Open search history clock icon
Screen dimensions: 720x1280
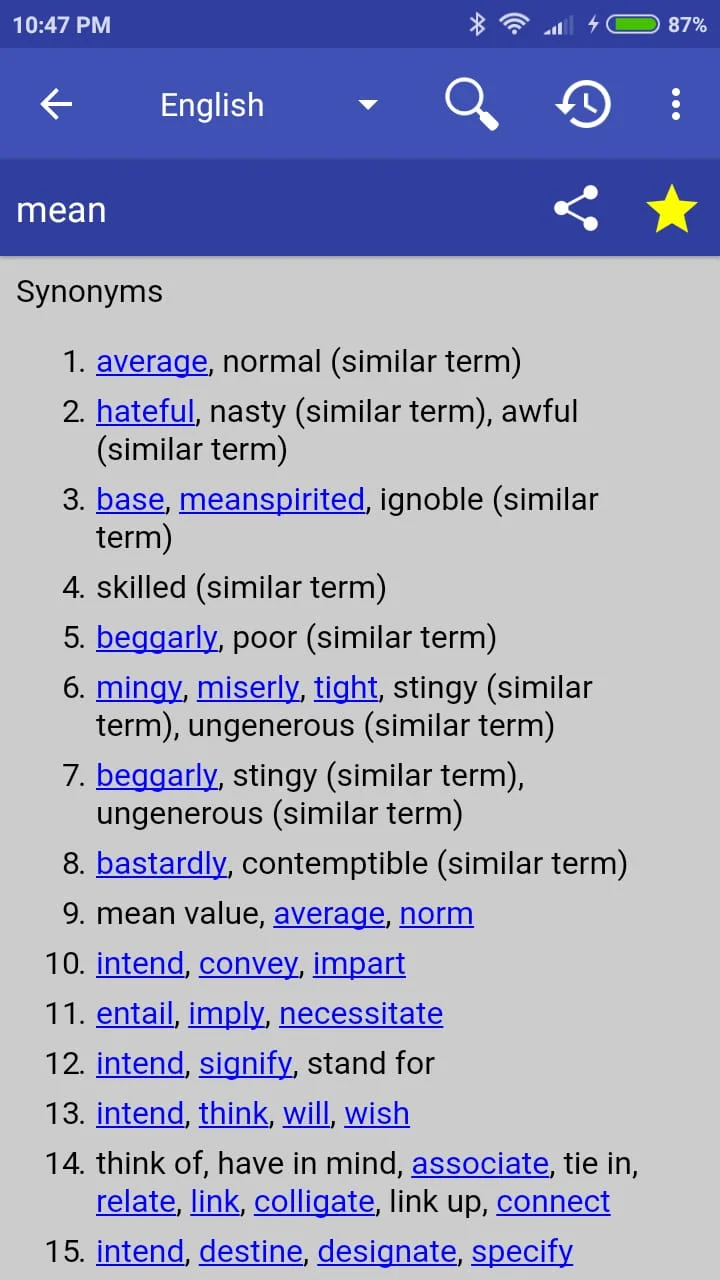point(583,103)
